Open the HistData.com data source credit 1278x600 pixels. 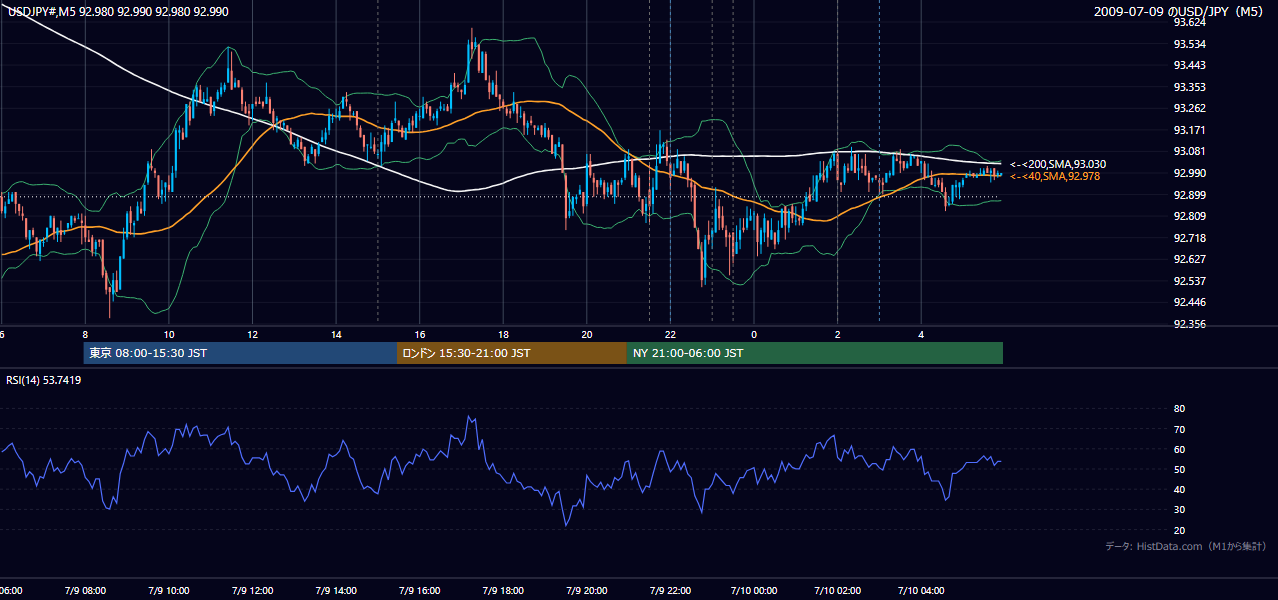tap(1186, 546)
